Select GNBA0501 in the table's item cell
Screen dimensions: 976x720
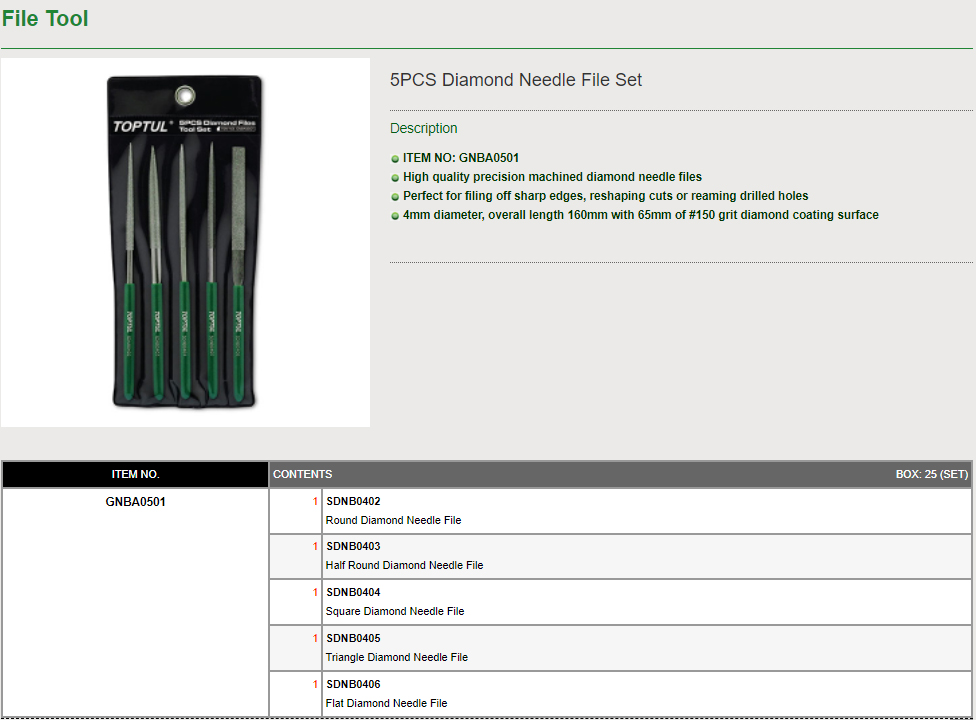(135, 502)
